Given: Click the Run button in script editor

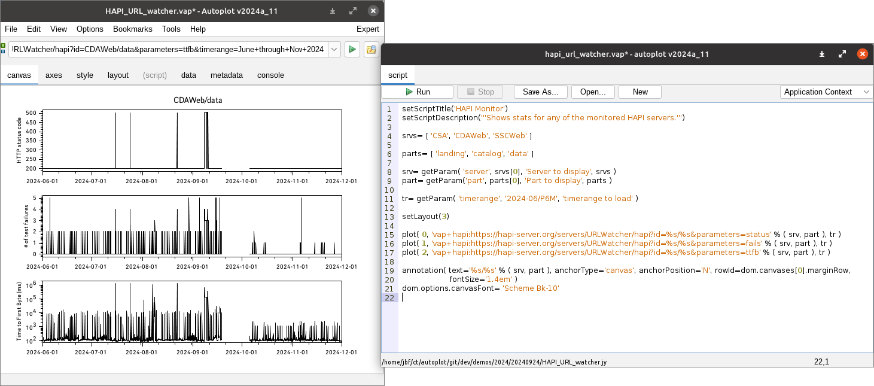Looking at the screenshot, I should 417,92.
